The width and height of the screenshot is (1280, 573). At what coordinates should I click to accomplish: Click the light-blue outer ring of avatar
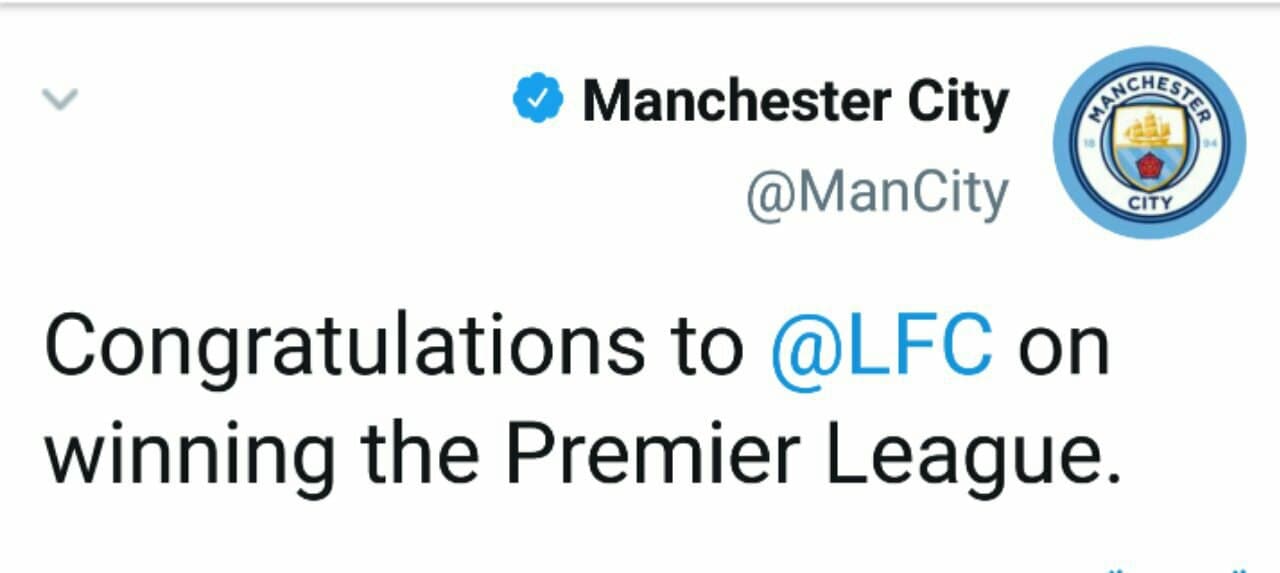1064,142
